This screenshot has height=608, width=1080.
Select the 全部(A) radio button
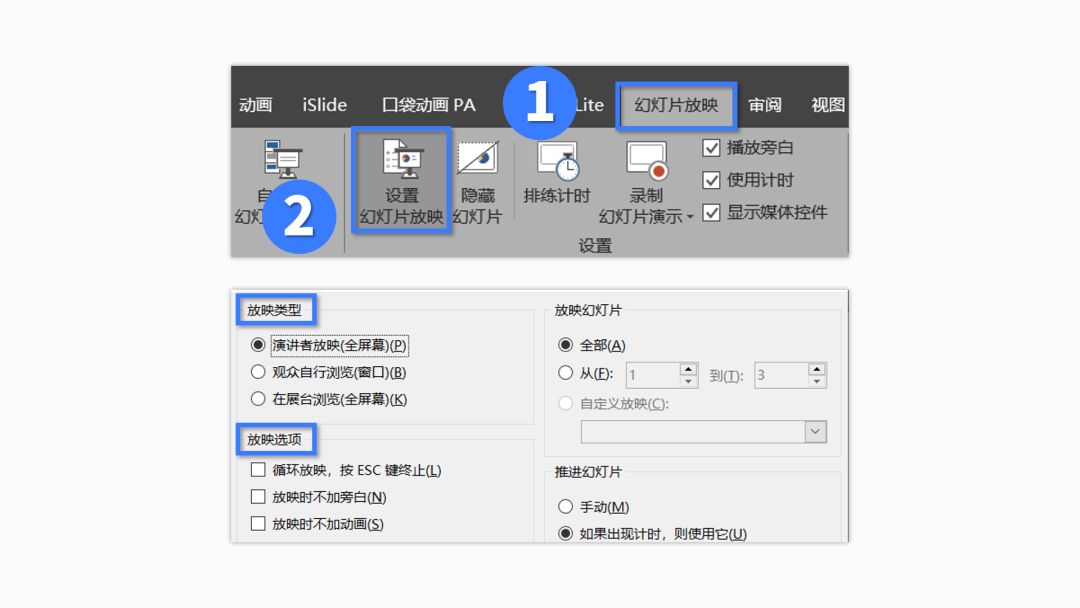565,345
